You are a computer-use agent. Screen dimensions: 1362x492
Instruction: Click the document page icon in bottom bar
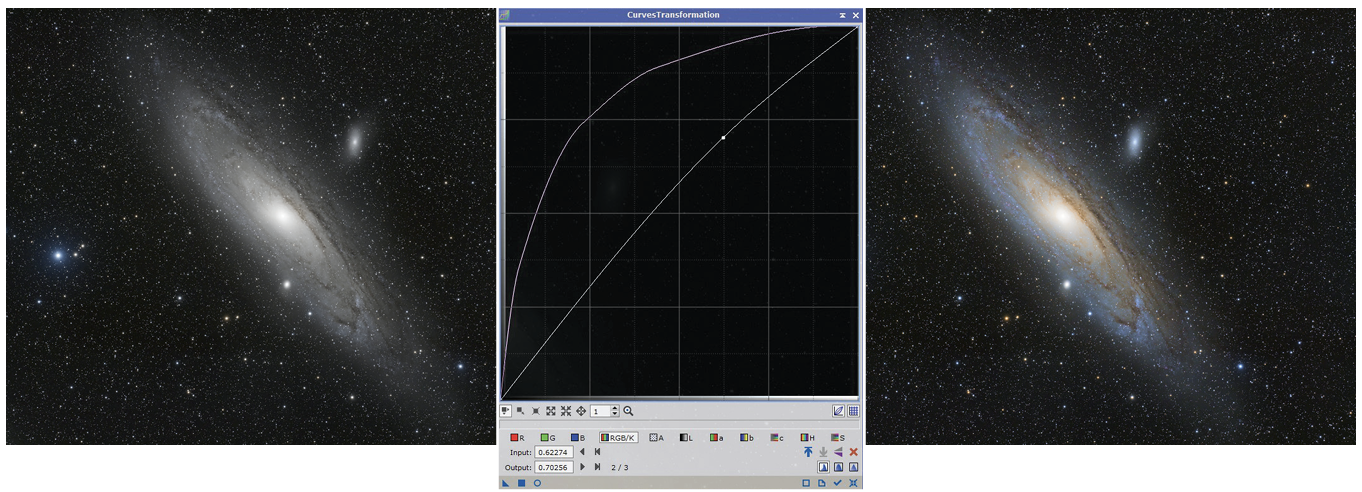point(822,483)
